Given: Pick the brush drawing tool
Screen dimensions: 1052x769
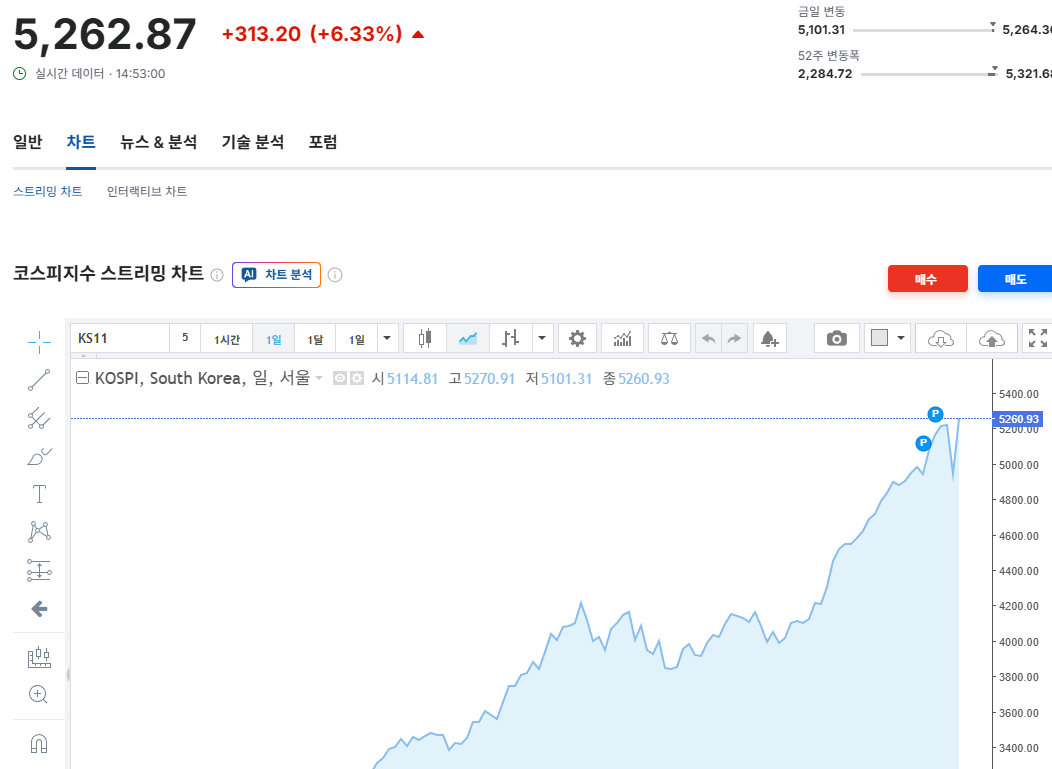Looking at the screenshot, I should click(x=39, y=457).
